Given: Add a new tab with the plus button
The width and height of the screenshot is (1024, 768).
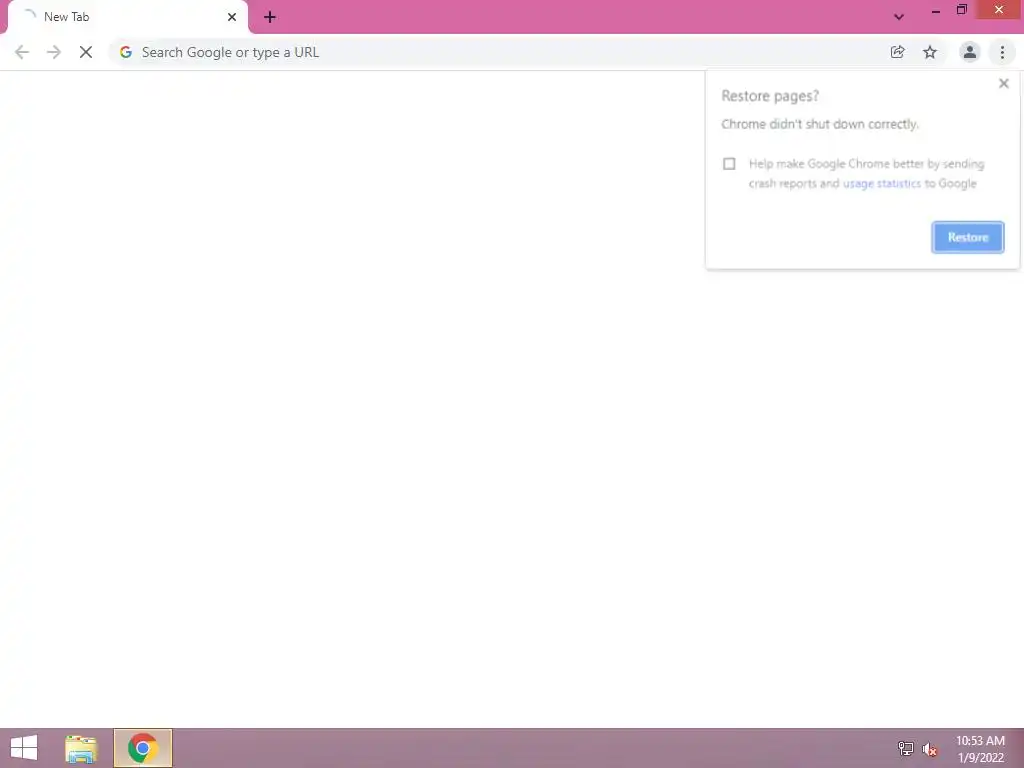Looking at the screenshot, I should [x=270, y=17].
